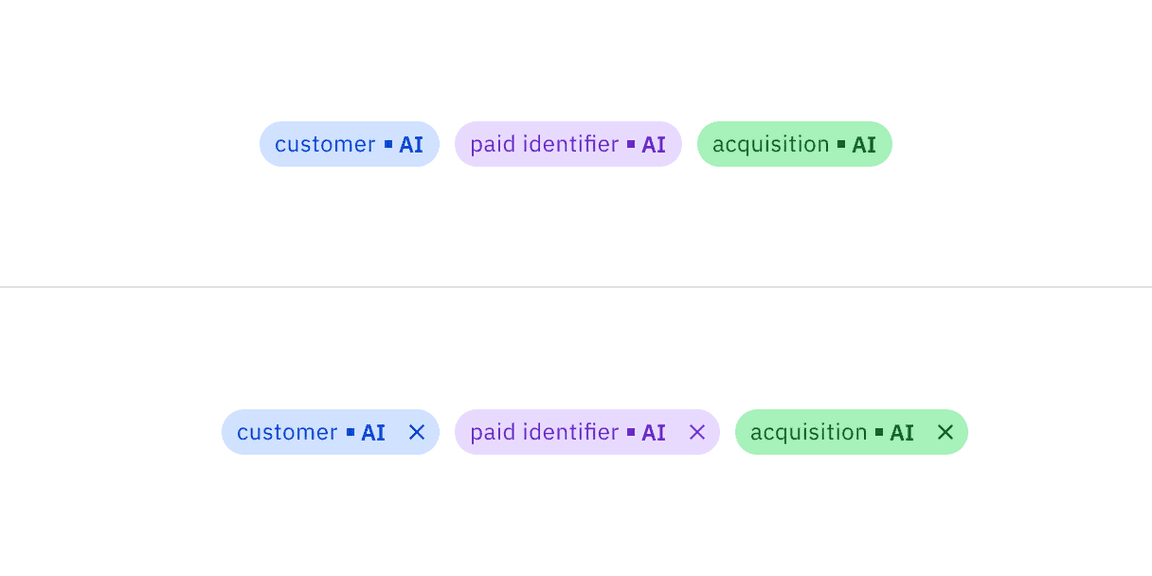Screen dimensions: 1152x576
Task: Click the AI label on the purple paid identifier tag
Action: [653, 144]
